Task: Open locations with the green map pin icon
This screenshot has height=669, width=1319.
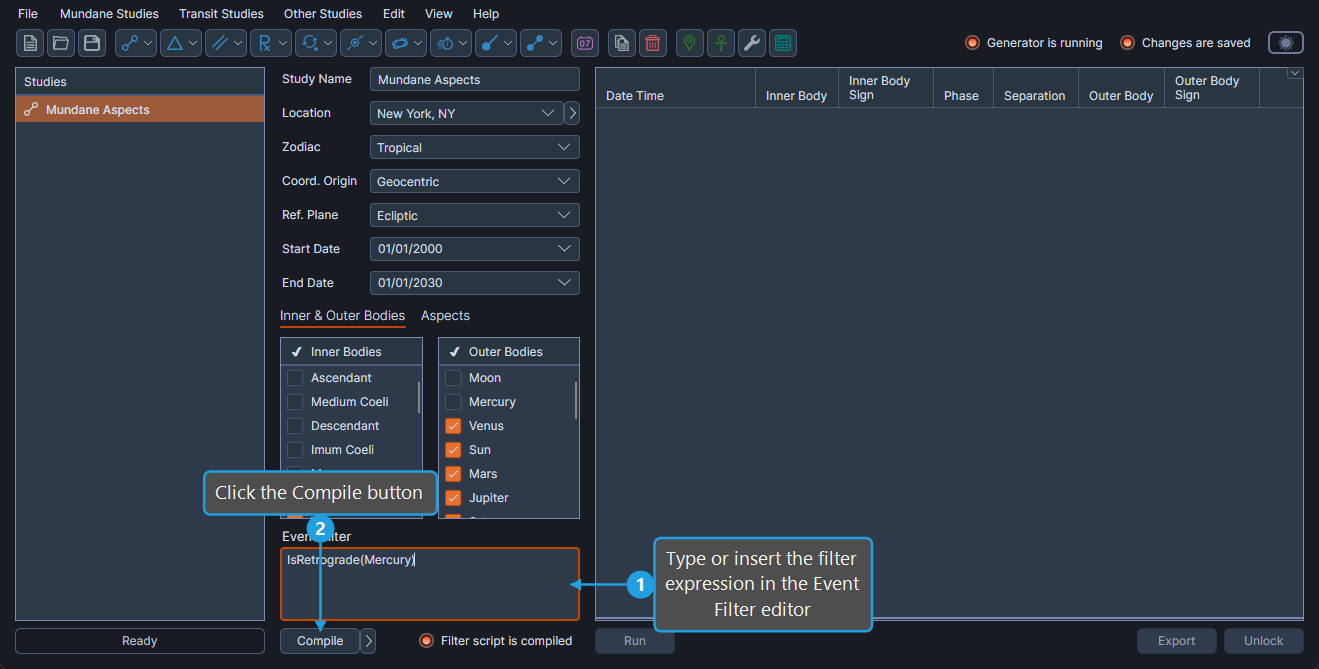Action: (x=690, y=43)
